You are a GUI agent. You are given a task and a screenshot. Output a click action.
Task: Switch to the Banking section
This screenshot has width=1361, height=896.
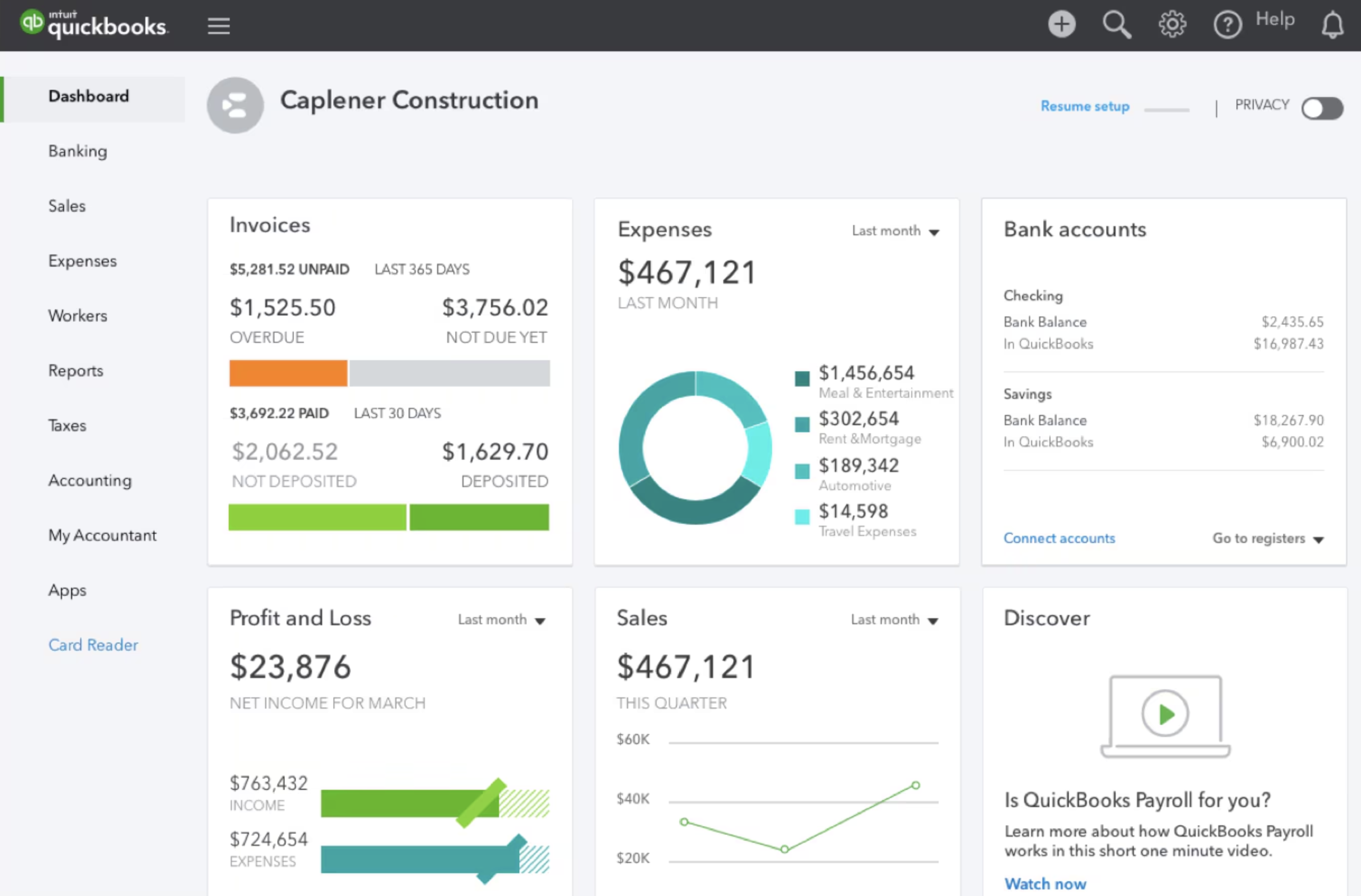point(77,151)
